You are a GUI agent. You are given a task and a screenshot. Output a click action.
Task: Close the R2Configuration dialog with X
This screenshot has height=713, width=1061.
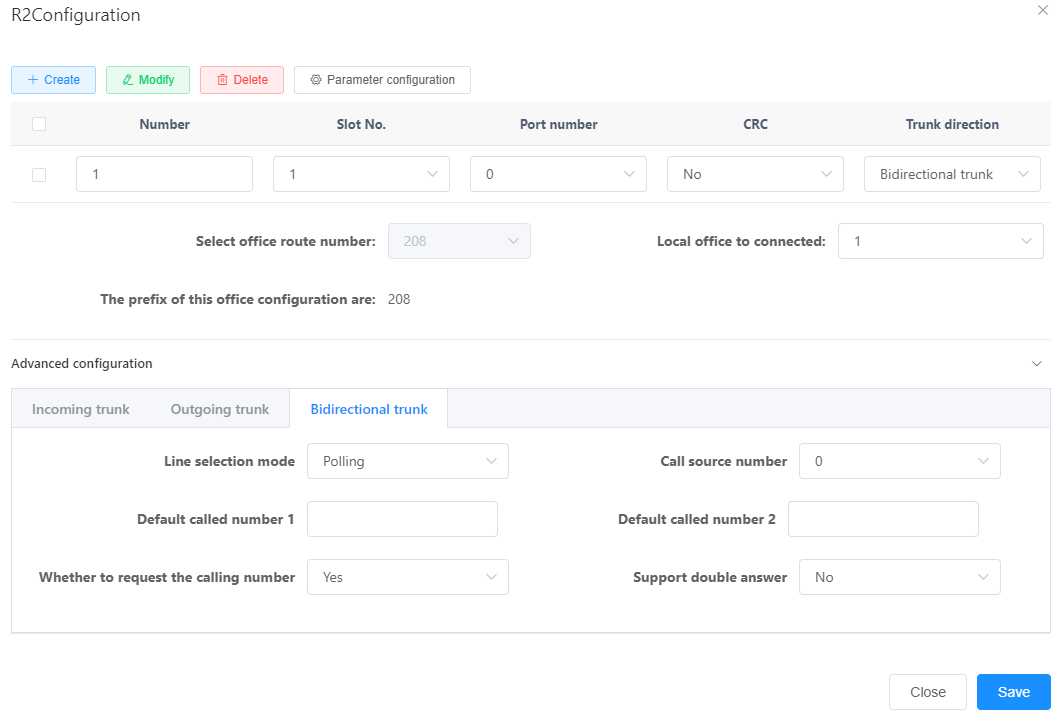pos(1043,10)
